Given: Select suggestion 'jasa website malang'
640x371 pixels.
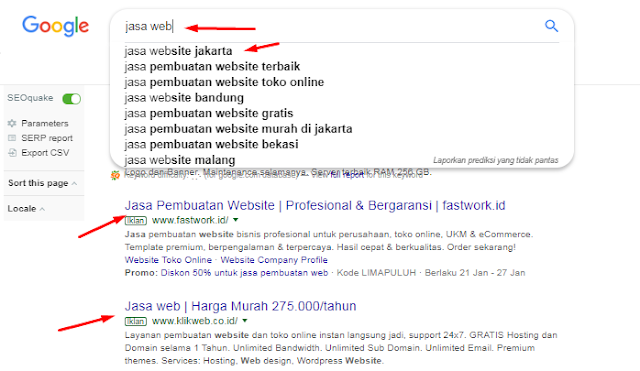Looking at the screenshot, I should tap(180, 160).
